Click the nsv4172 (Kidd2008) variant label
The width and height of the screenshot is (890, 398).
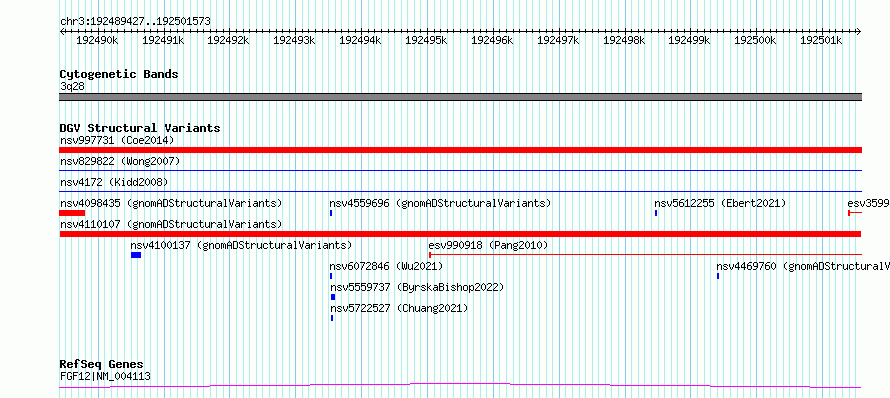114,182
